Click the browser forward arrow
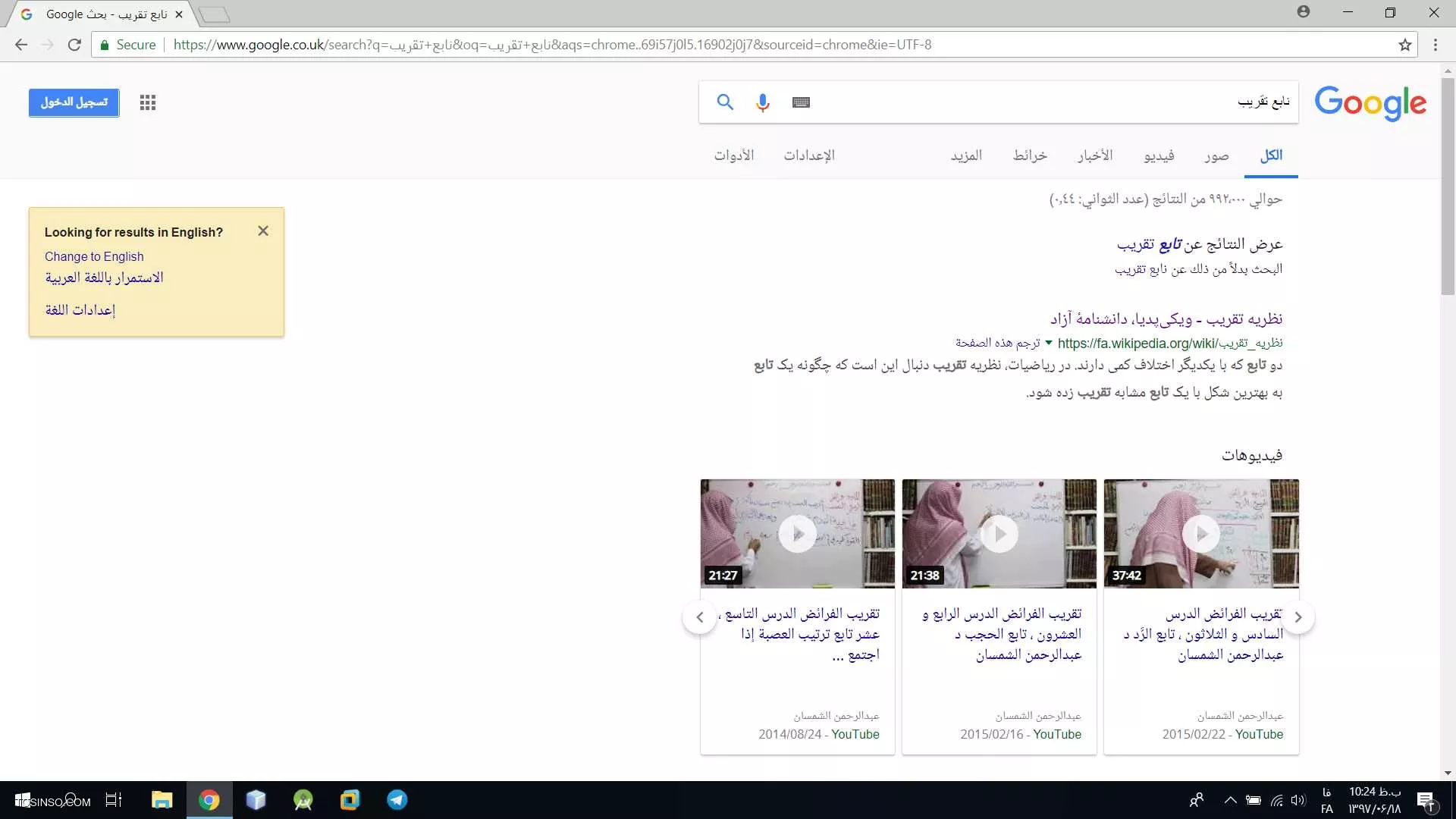Image resolution: width=1456 pixels, height=819 pixels. click(x=47, y=45)
